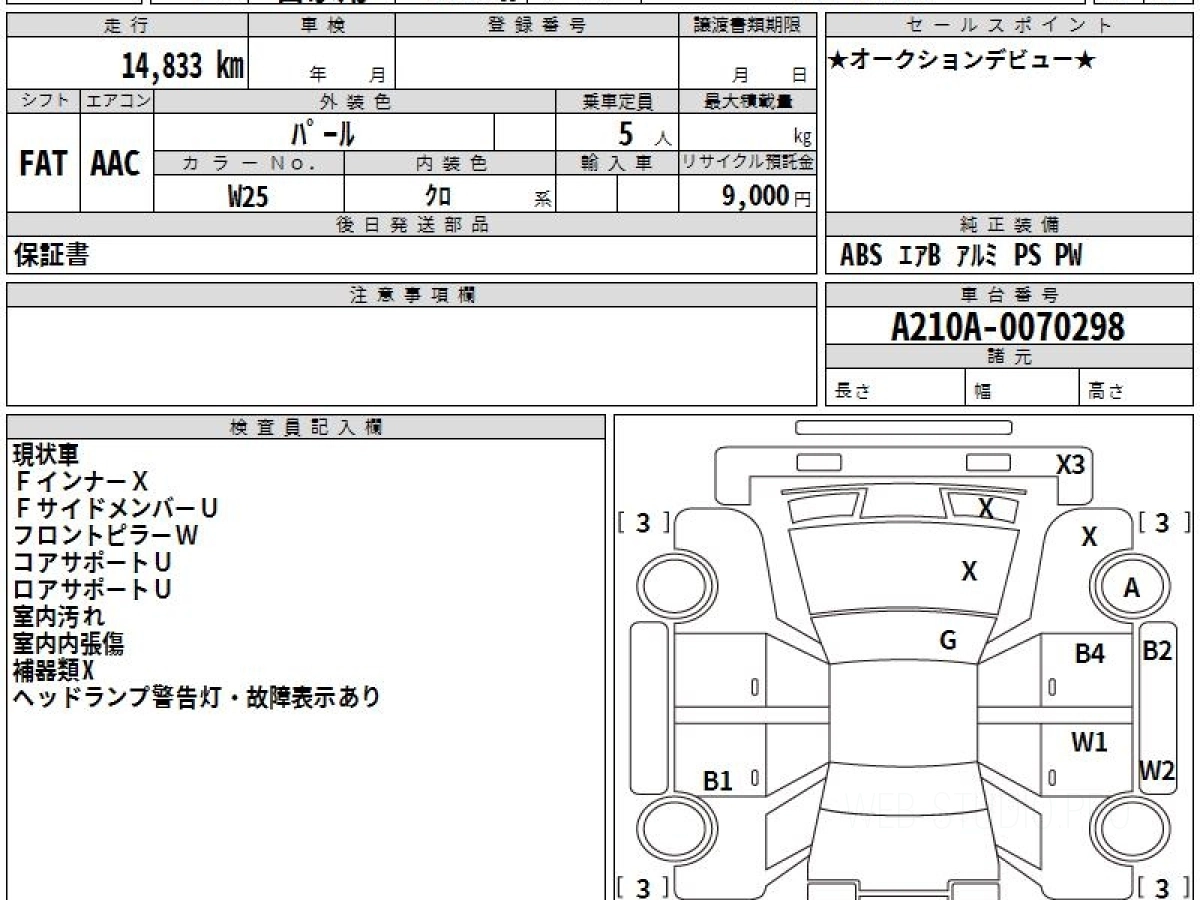Select the セールスポイント header
The width and height of the screenshot is (1200, 900).
click(1009, 26)
